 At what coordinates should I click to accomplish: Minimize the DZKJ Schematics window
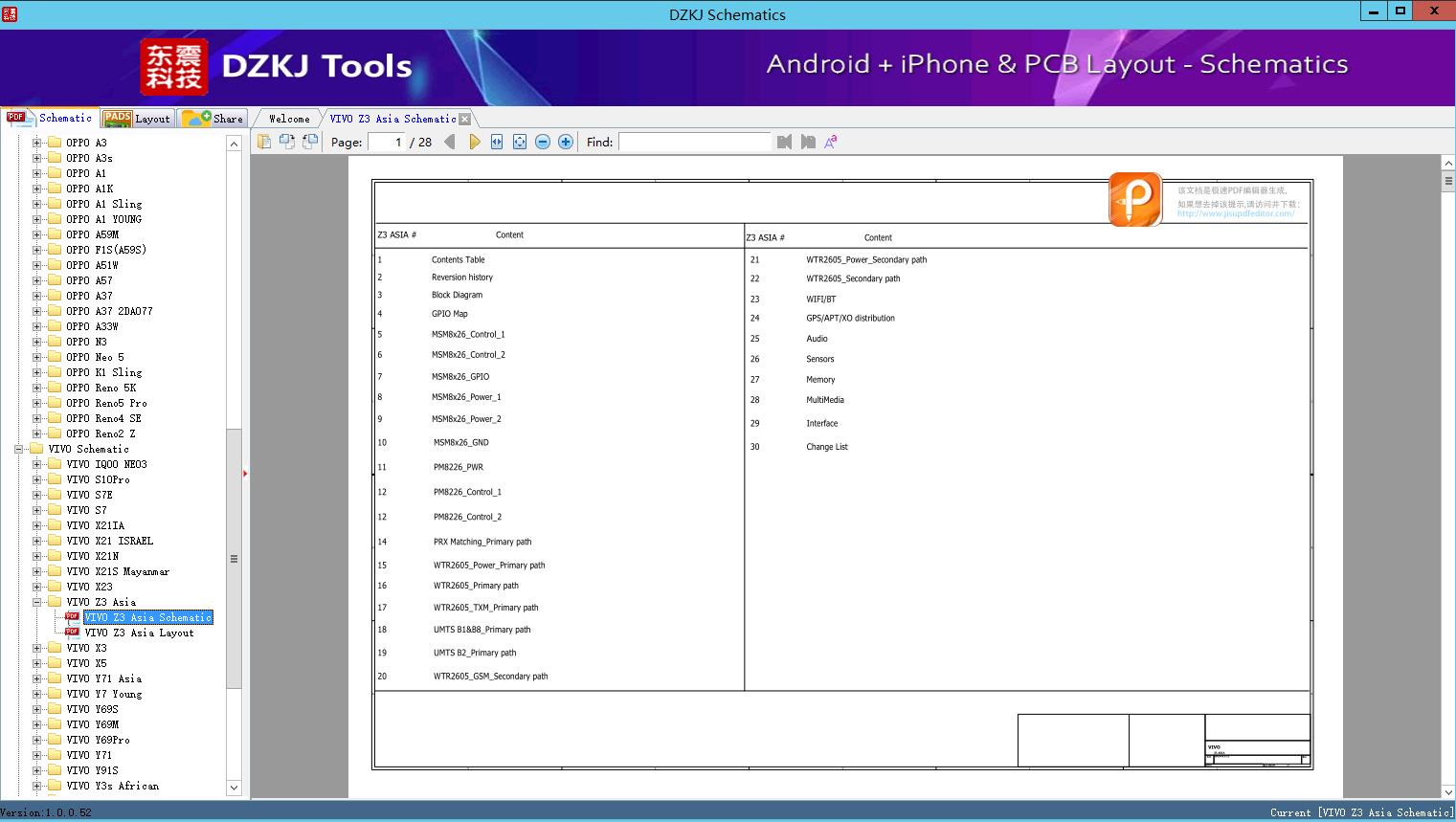coord(1374,11)
